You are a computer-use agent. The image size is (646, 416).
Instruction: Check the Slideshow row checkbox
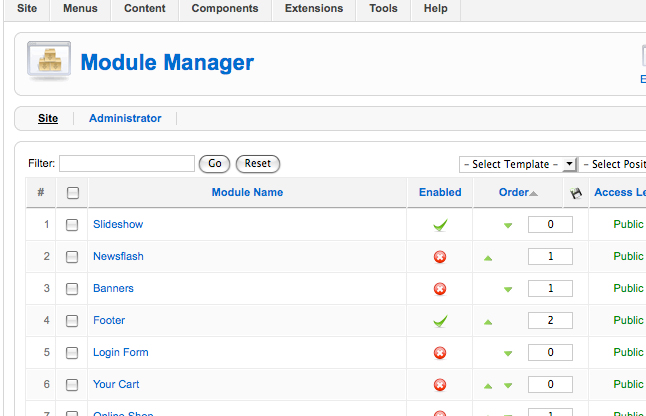click(72, 225)
